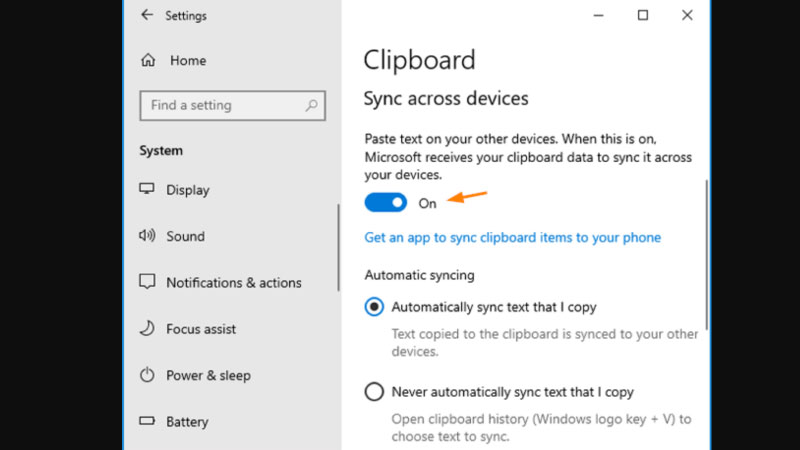Click the Display monitor icon
The height and width of the screenshot is (450, 800).
(148, 190)
